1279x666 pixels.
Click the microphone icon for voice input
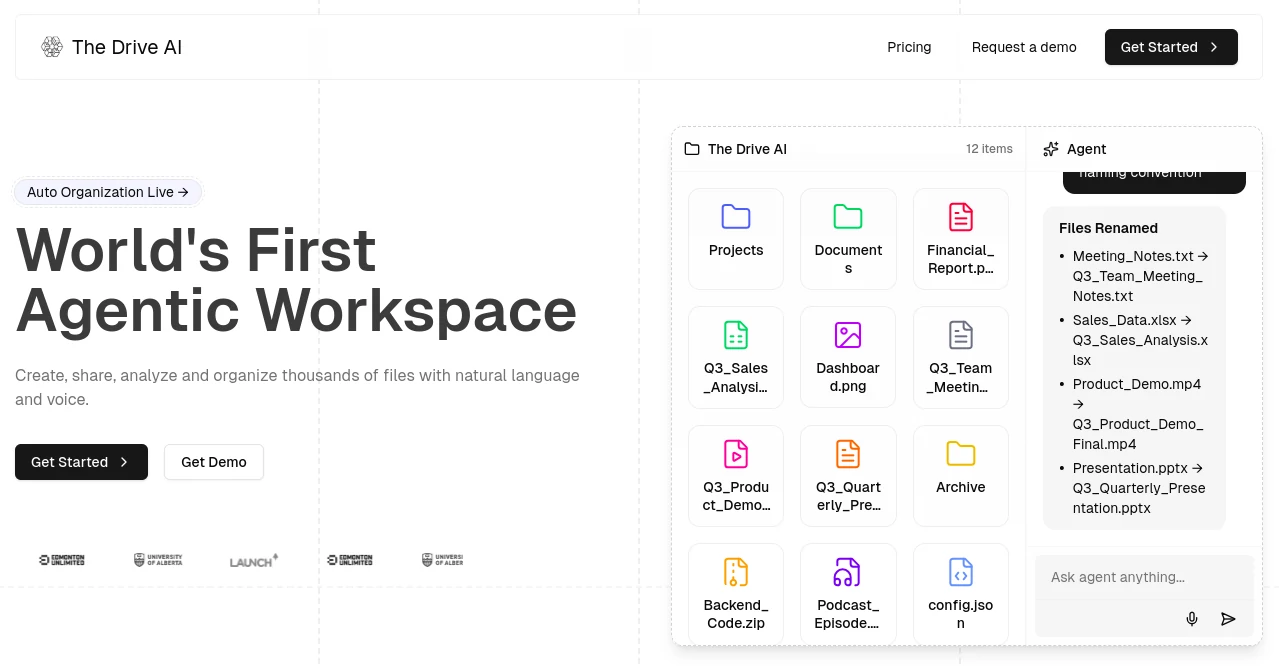1192,619
